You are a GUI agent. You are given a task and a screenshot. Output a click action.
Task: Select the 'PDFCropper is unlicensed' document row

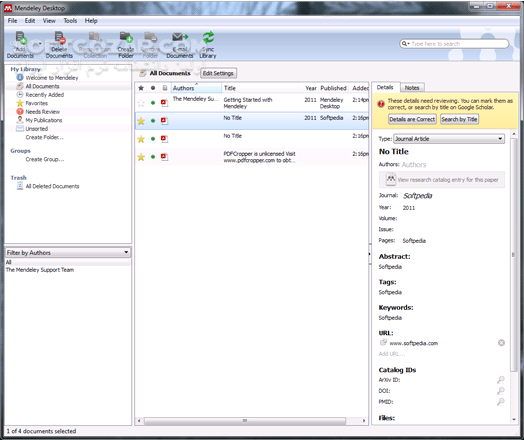[252, 157]
